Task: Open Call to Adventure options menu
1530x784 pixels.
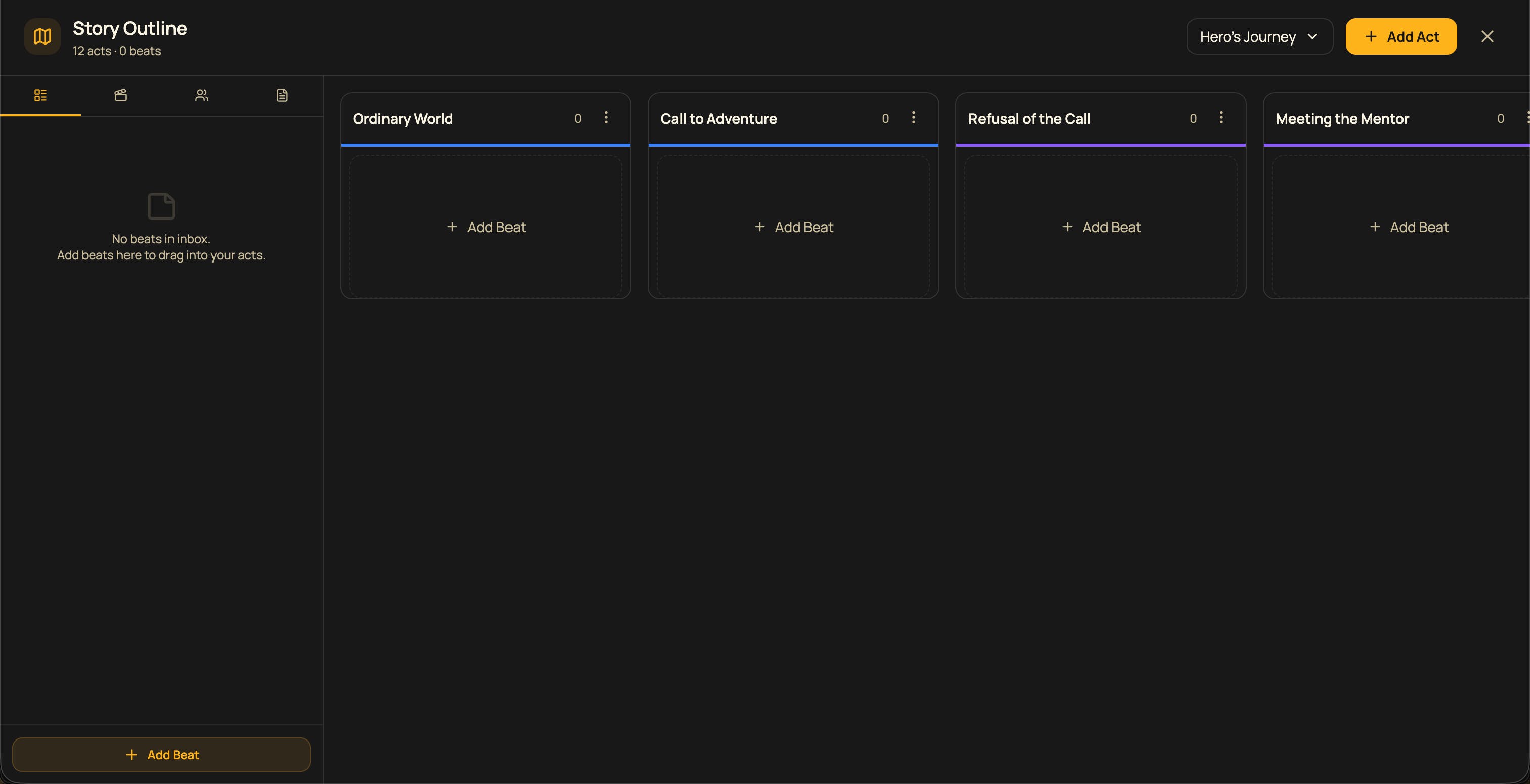Action: (x=913, y=117)
